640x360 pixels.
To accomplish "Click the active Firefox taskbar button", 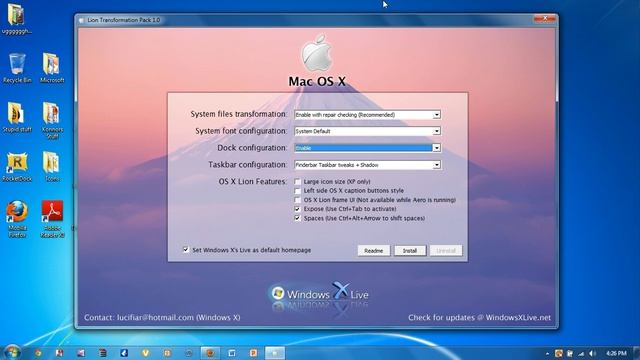I will click(x=210, y=353).
